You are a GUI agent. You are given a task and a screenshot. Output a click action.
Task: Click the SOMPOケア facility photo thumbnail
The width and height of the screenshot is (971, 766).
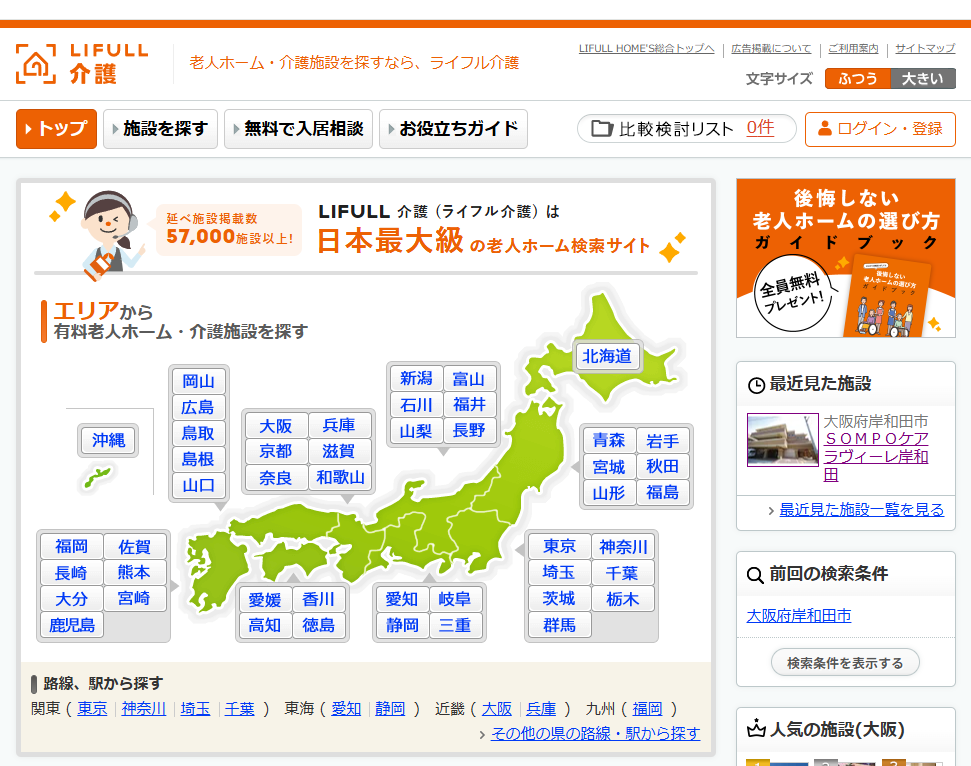tap(783, 440)
